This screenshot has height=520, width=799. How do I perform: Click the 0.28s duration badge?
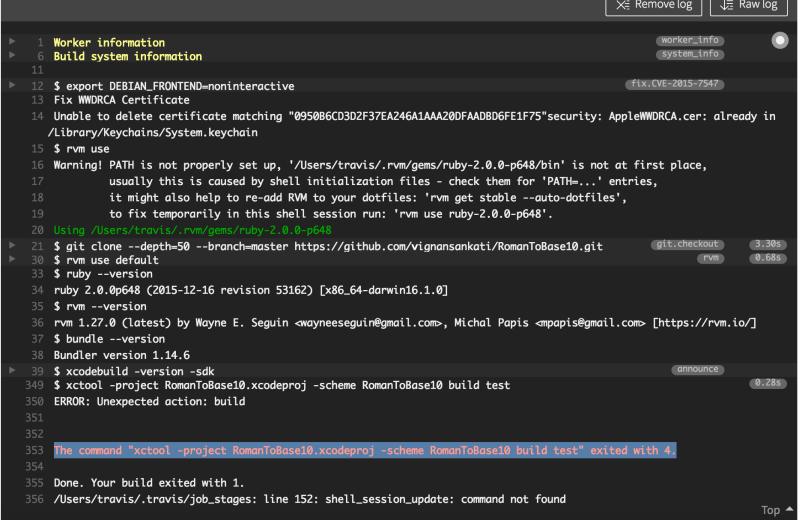[768, 383]
